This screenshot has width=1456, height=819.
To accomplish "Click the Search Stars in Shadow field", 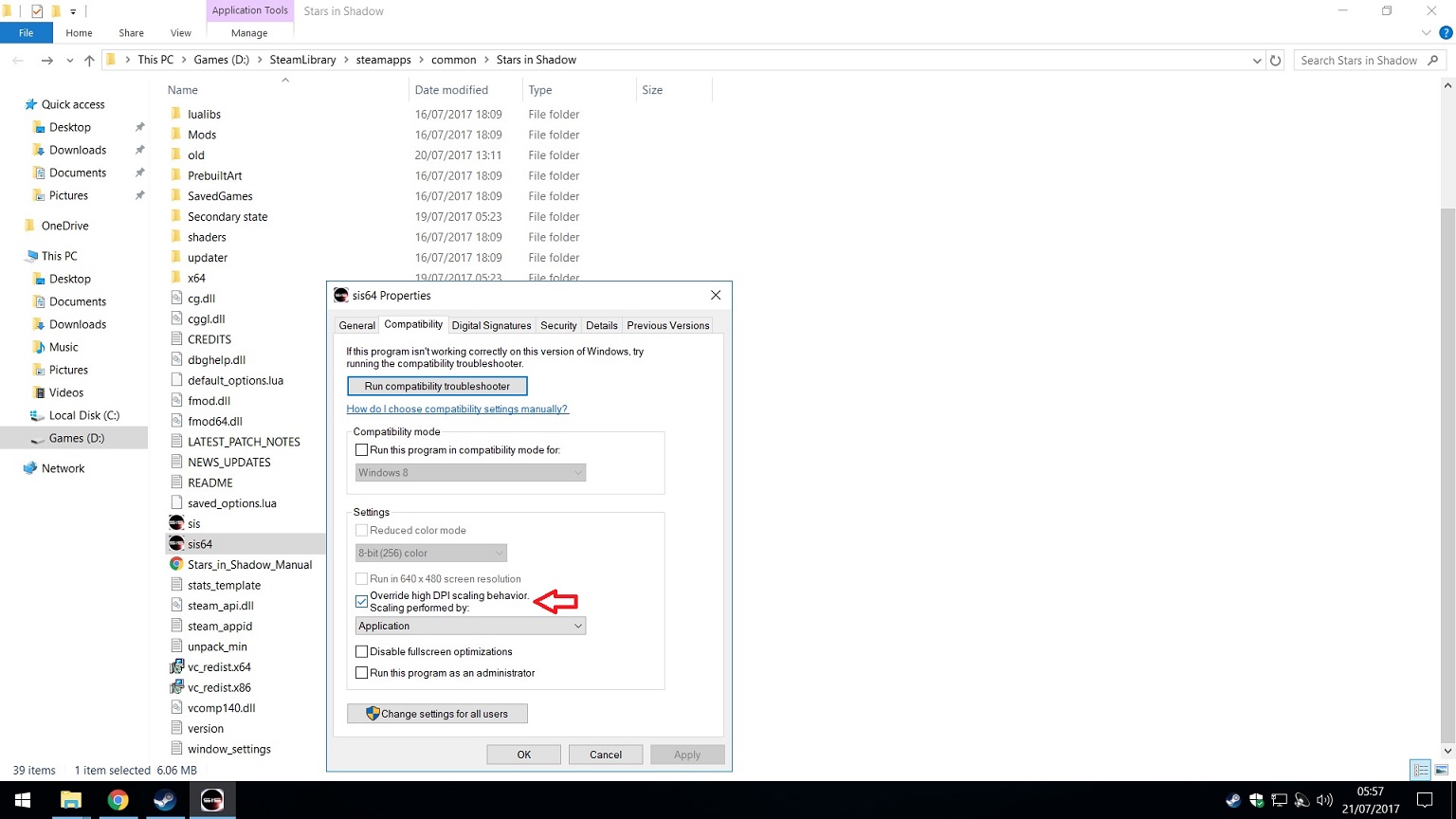I will [x=1358, y=60].
